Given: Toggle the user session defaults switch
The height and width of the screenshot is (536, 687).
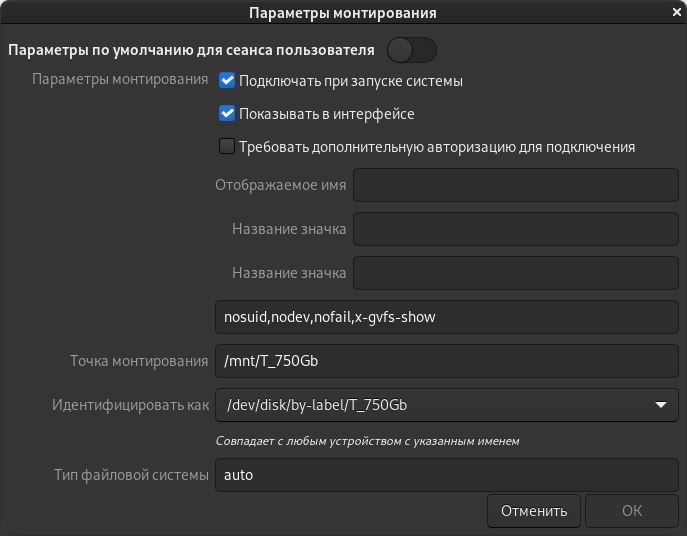Looking at the screenshot, I should pyautogui.click(x=411, y=49).
